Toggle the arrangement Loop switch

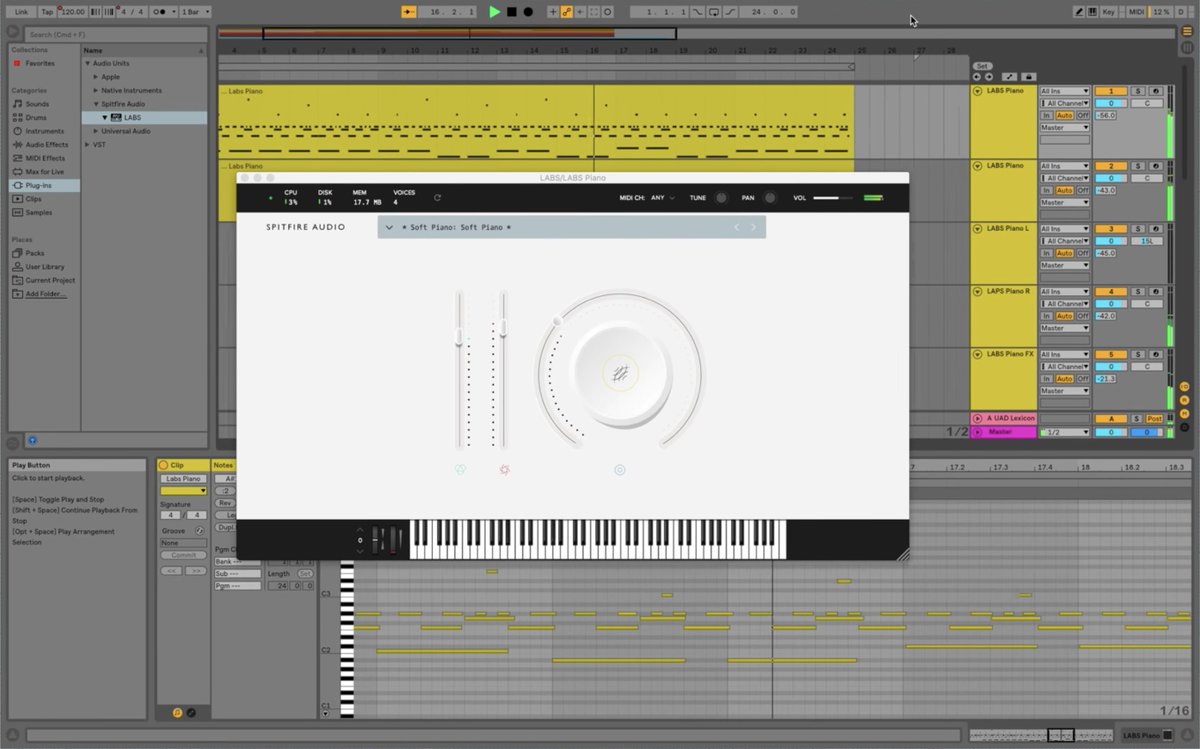pos(714,12)
